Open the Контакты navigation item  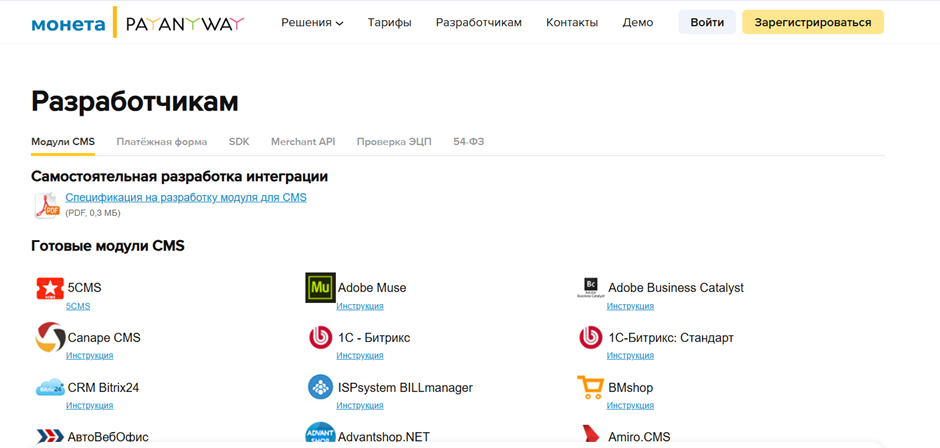[x=572, y=23]
